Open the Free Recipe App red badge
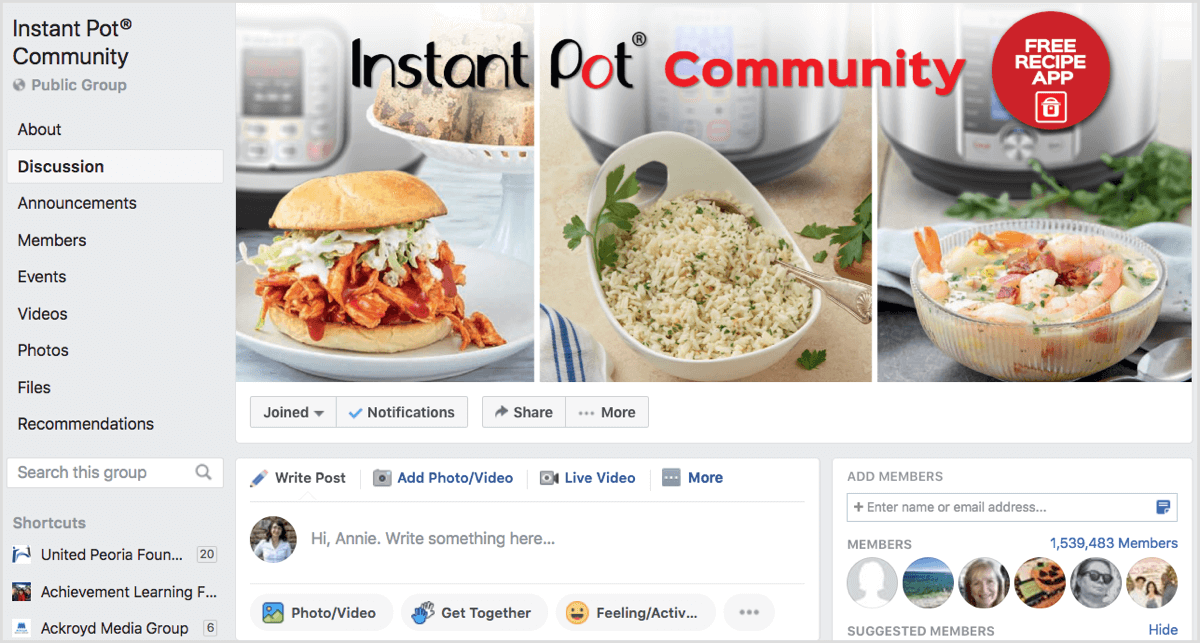This screenshot has width=1200, height=643. [1051, 70]
